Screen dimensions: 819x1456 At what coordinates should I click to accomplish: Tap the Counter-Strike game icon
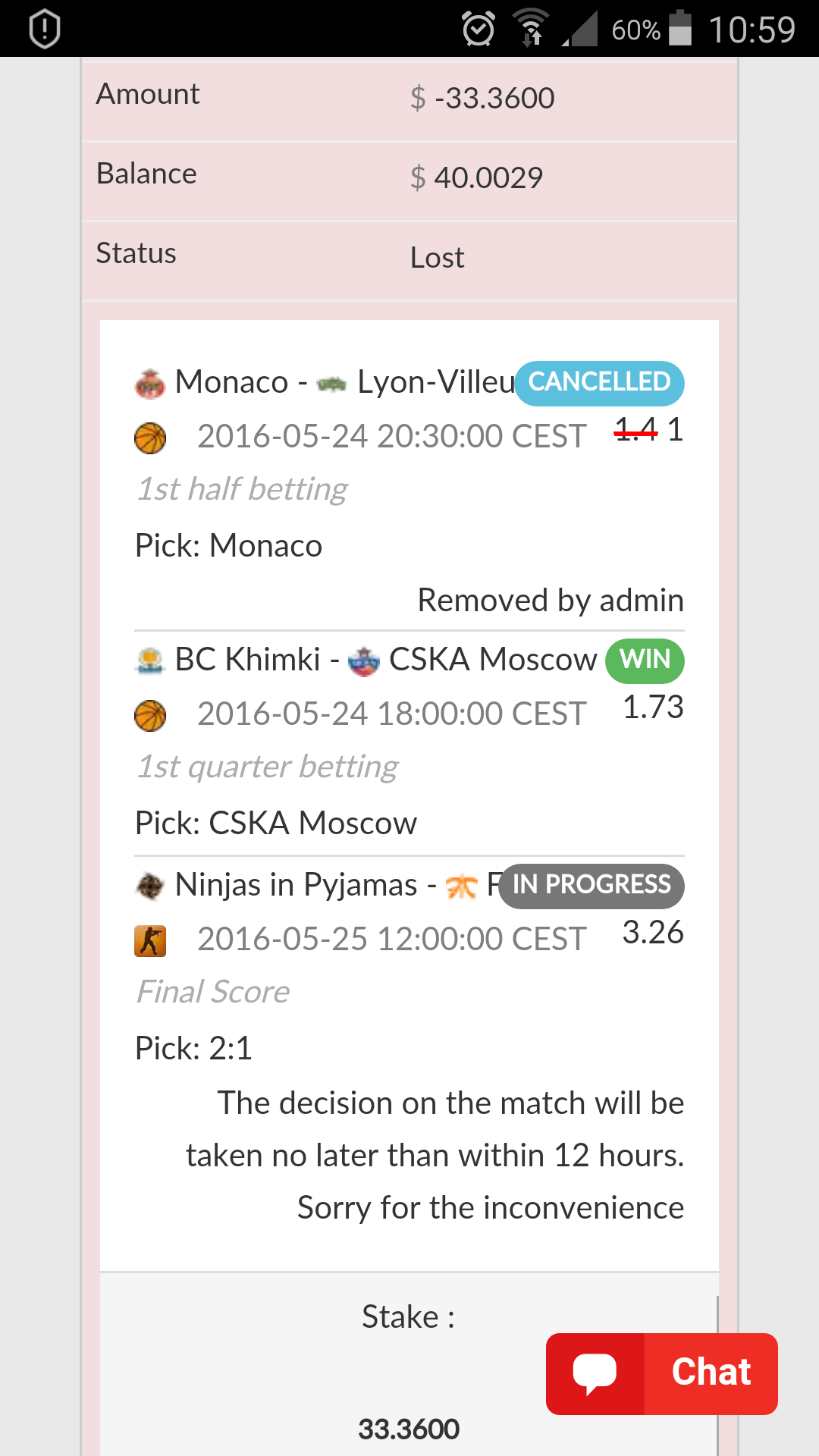[150, 941]
